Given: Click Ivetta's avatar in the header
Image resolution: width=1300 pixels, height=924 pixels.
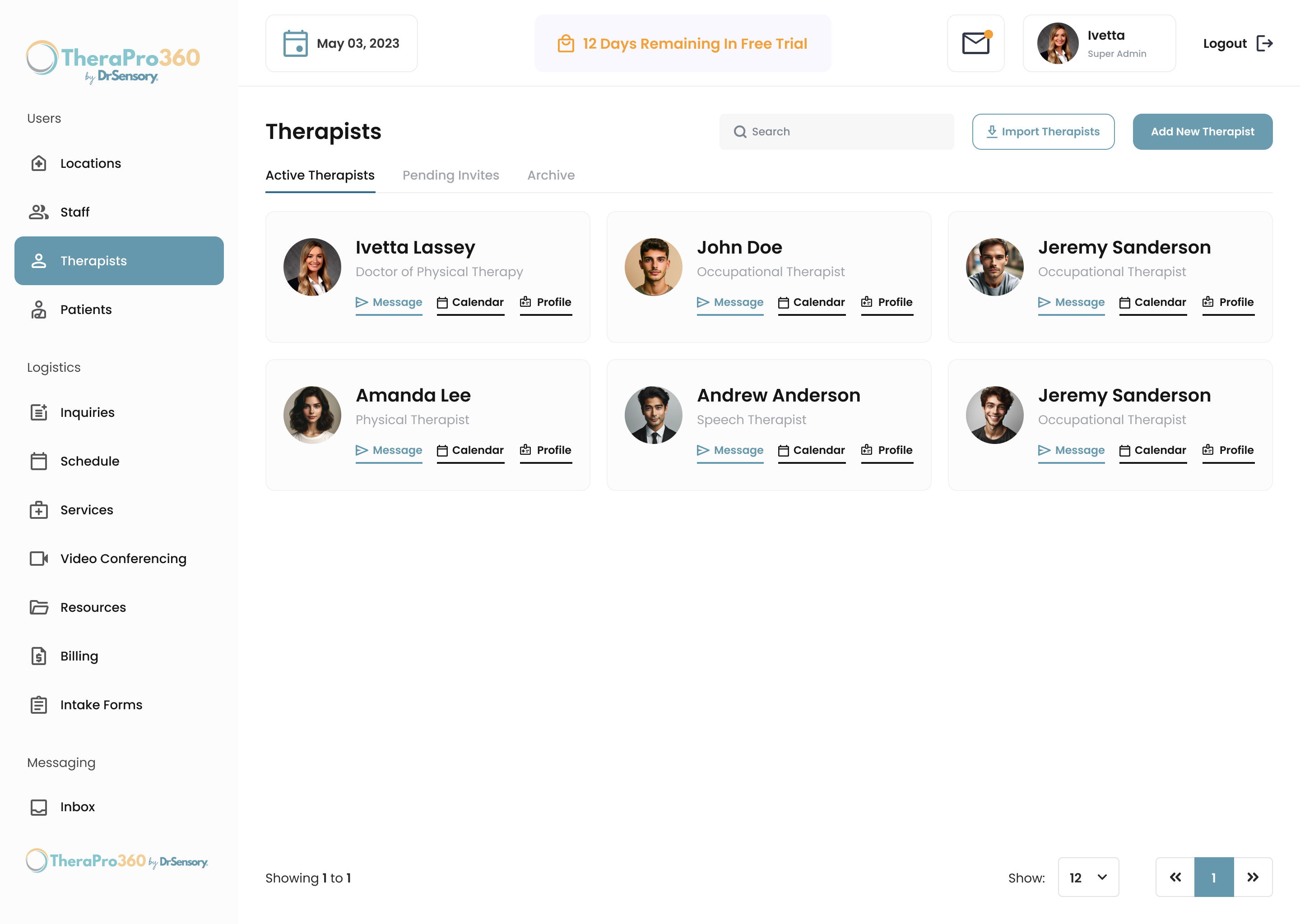Looking at the screenshot, I should [1058, 43].
